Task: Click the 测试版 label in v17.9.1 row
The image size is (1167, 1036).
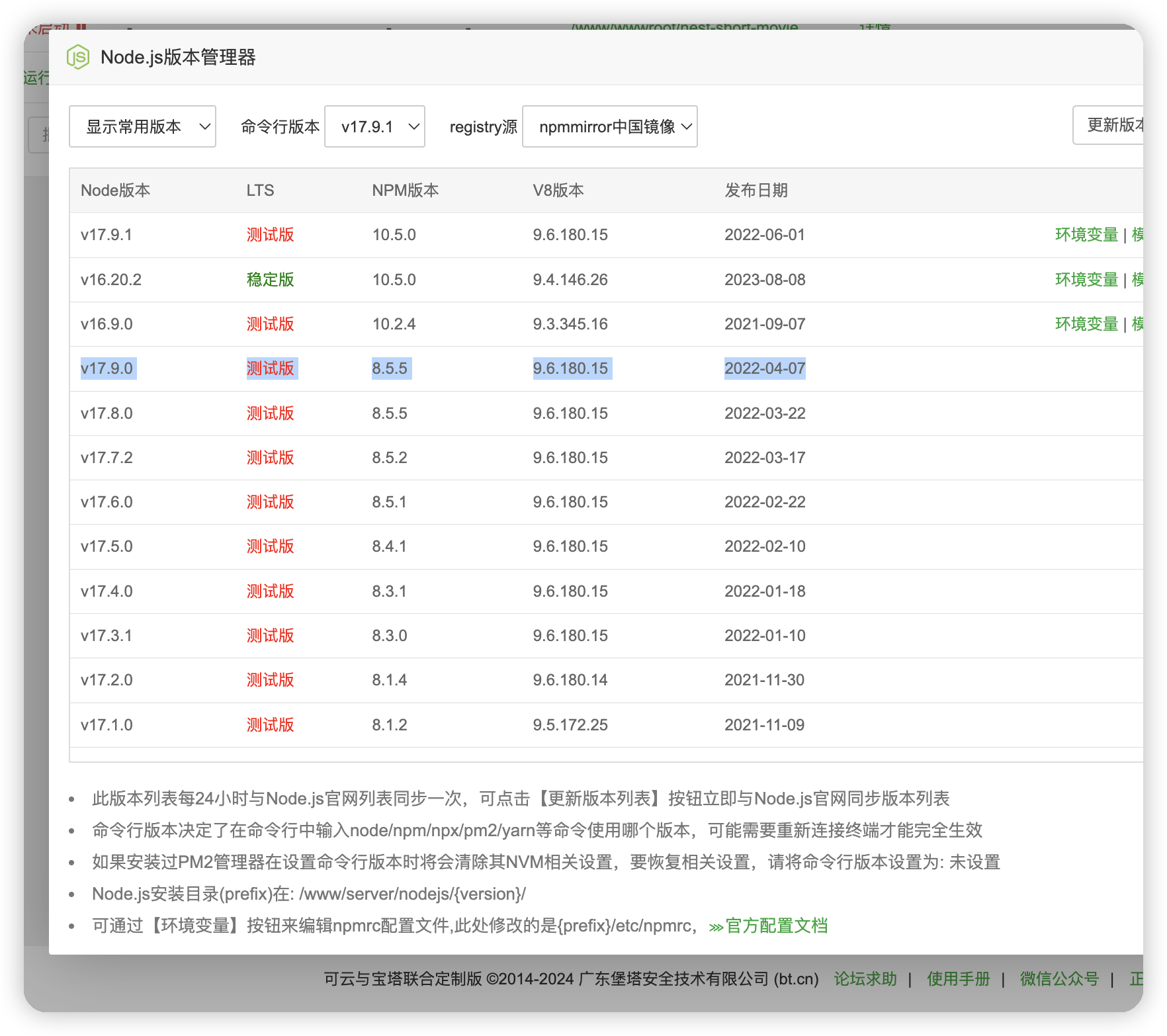Action: click(x=270, y=235)
